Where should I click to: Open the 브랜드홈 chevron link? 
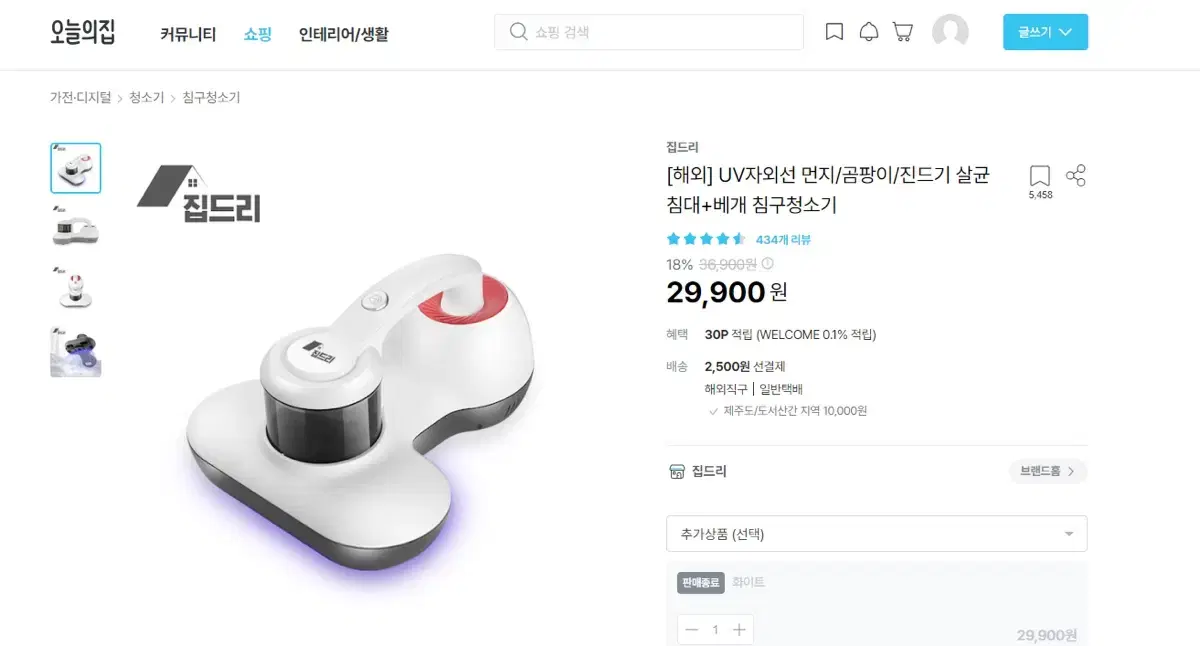click(1048, 471)
